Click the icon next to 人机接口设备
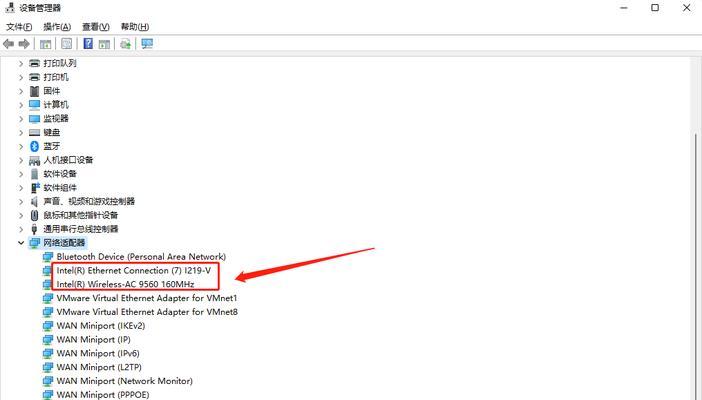This screenshot has width=702, height=400. pos(34,160)
